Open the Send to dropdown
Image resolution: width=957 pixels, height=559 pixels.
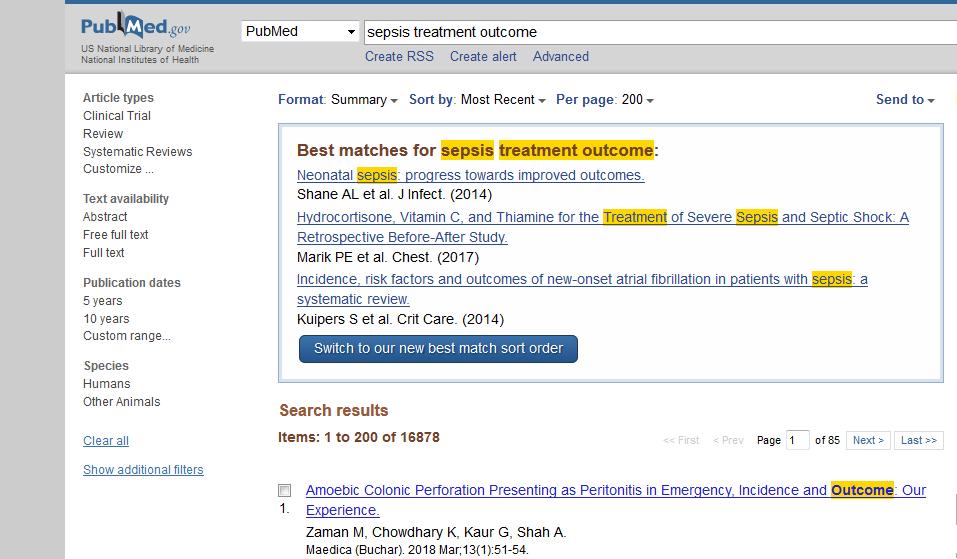(x=905, y=99)
